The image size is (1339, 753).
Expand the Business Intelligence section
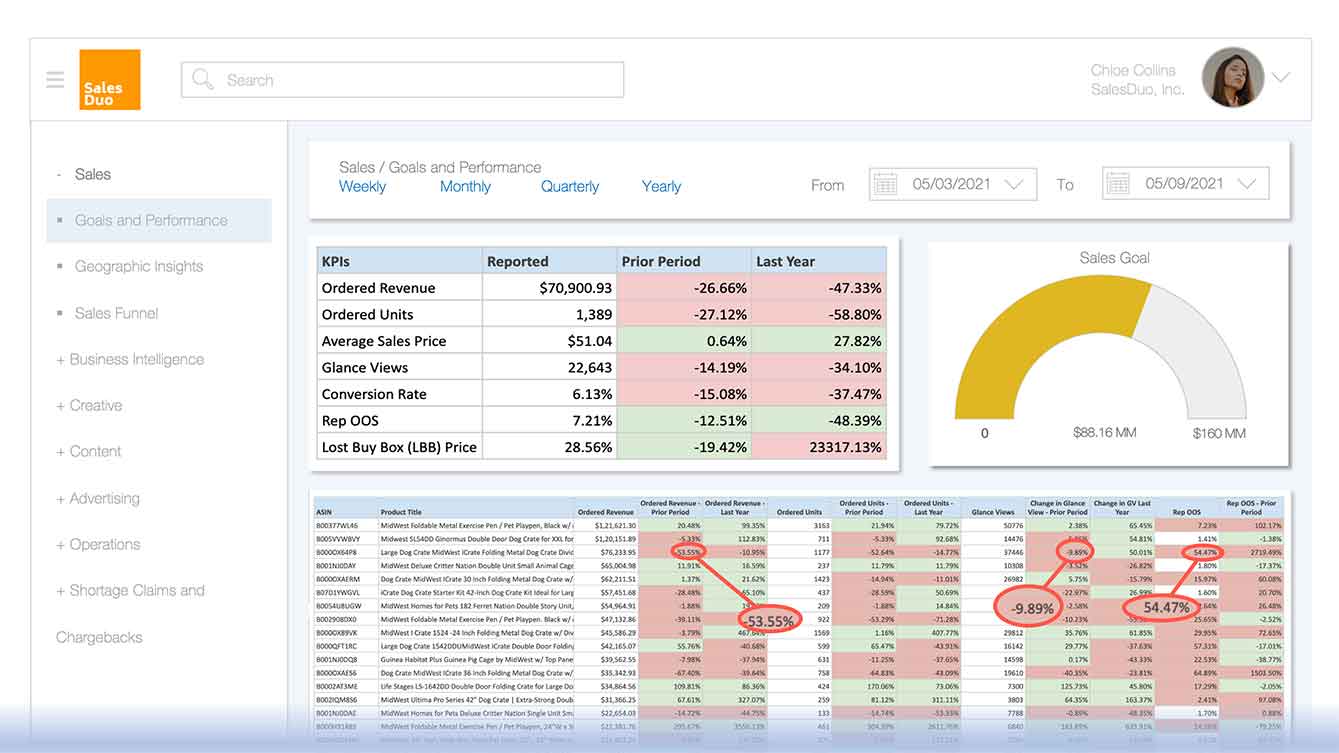(130, 359)
